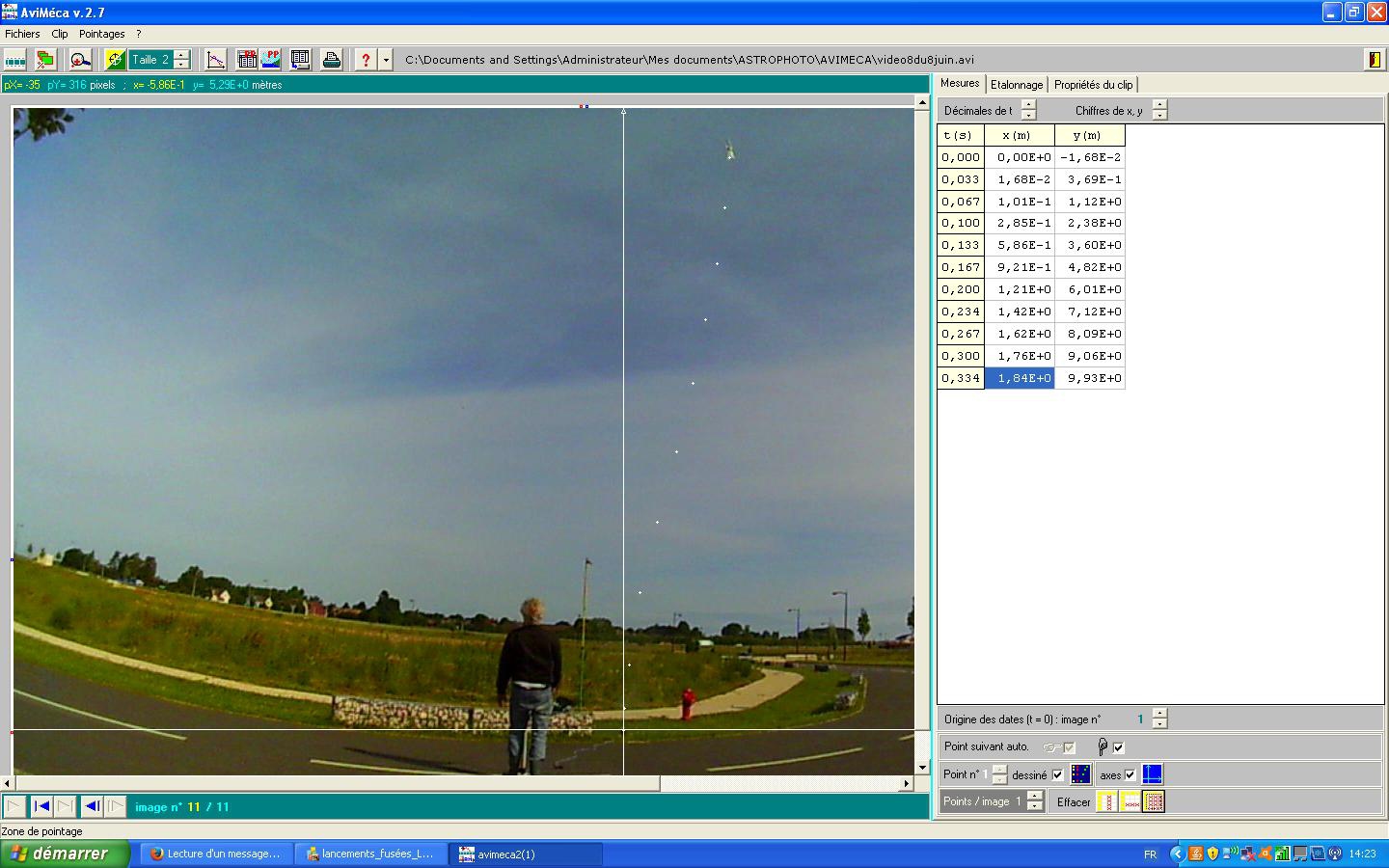Print with the printer icon
Screen dimensions: 1389x868
coord(332,60)
